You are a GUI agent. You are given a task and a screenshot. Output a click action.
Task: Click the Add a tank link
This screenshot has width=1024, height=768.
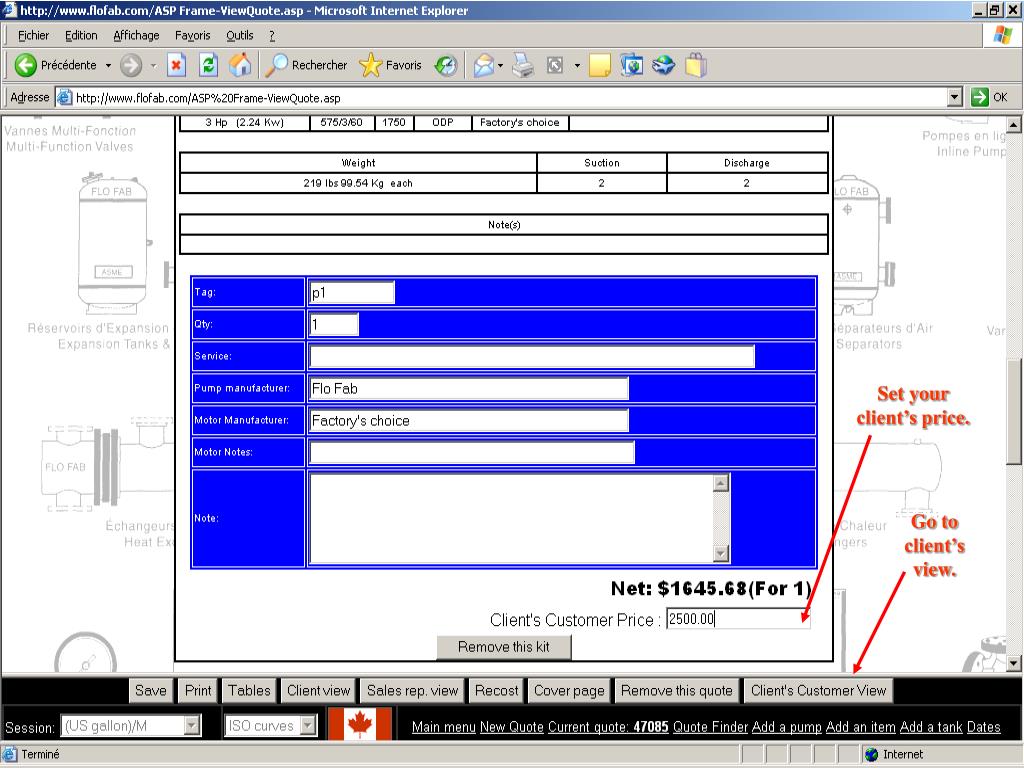tap(931, 727)
